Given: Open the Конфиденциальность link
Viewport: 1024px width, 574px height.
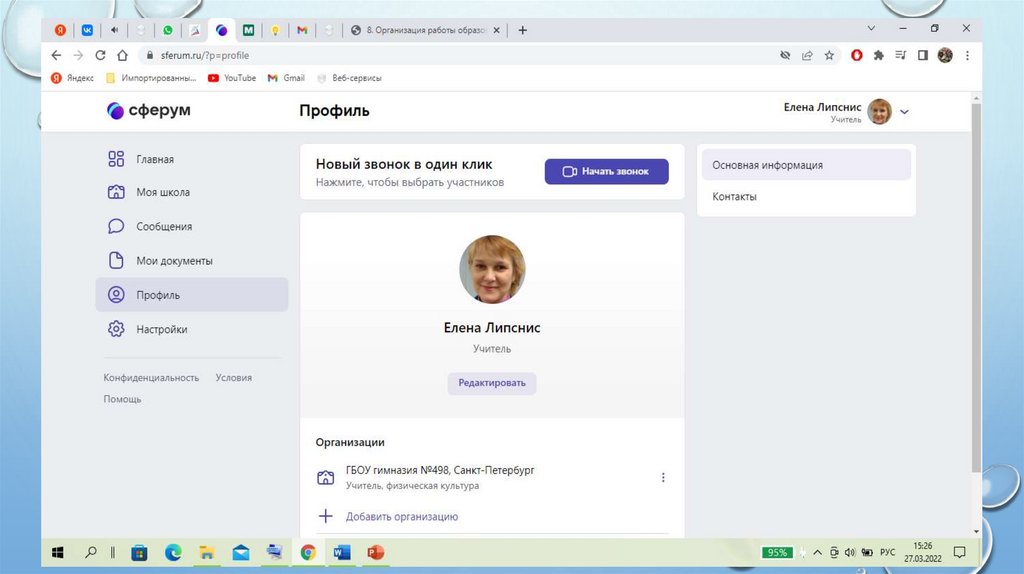Looking at the screenshot, I should pos(151,378).
